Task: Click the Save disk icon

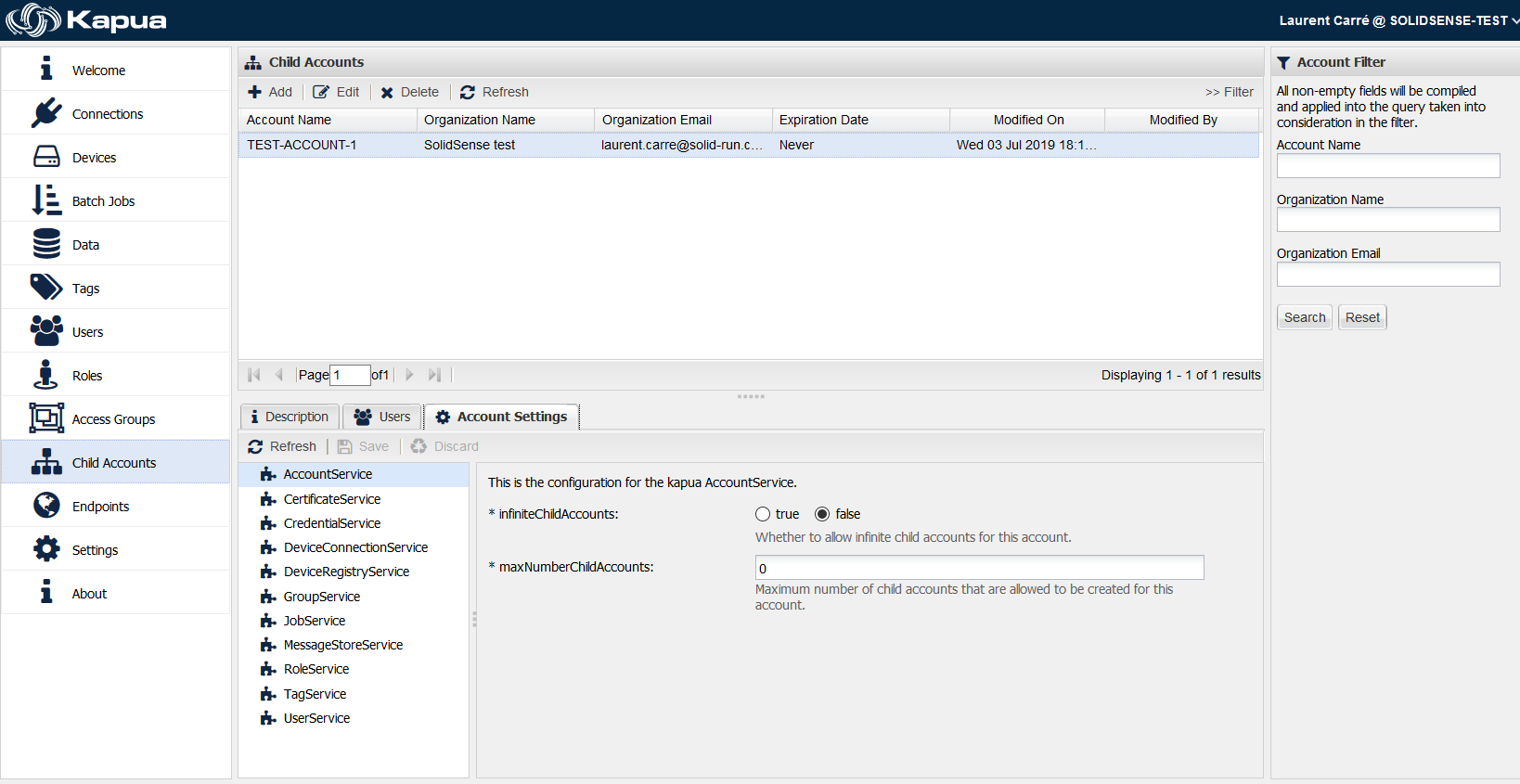Action: 345,446
